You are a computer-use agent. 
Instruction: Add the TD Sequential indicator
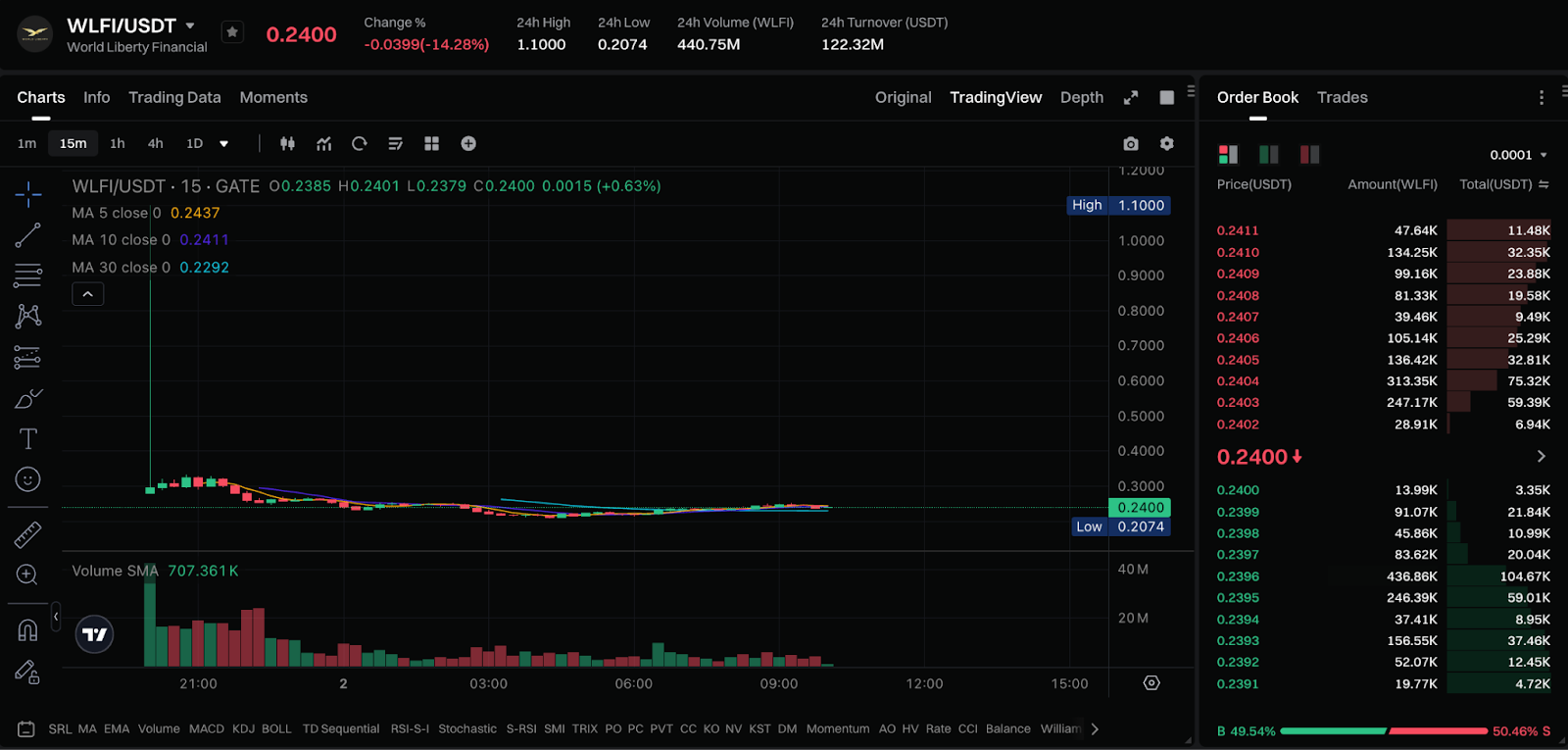coord(341,728)
